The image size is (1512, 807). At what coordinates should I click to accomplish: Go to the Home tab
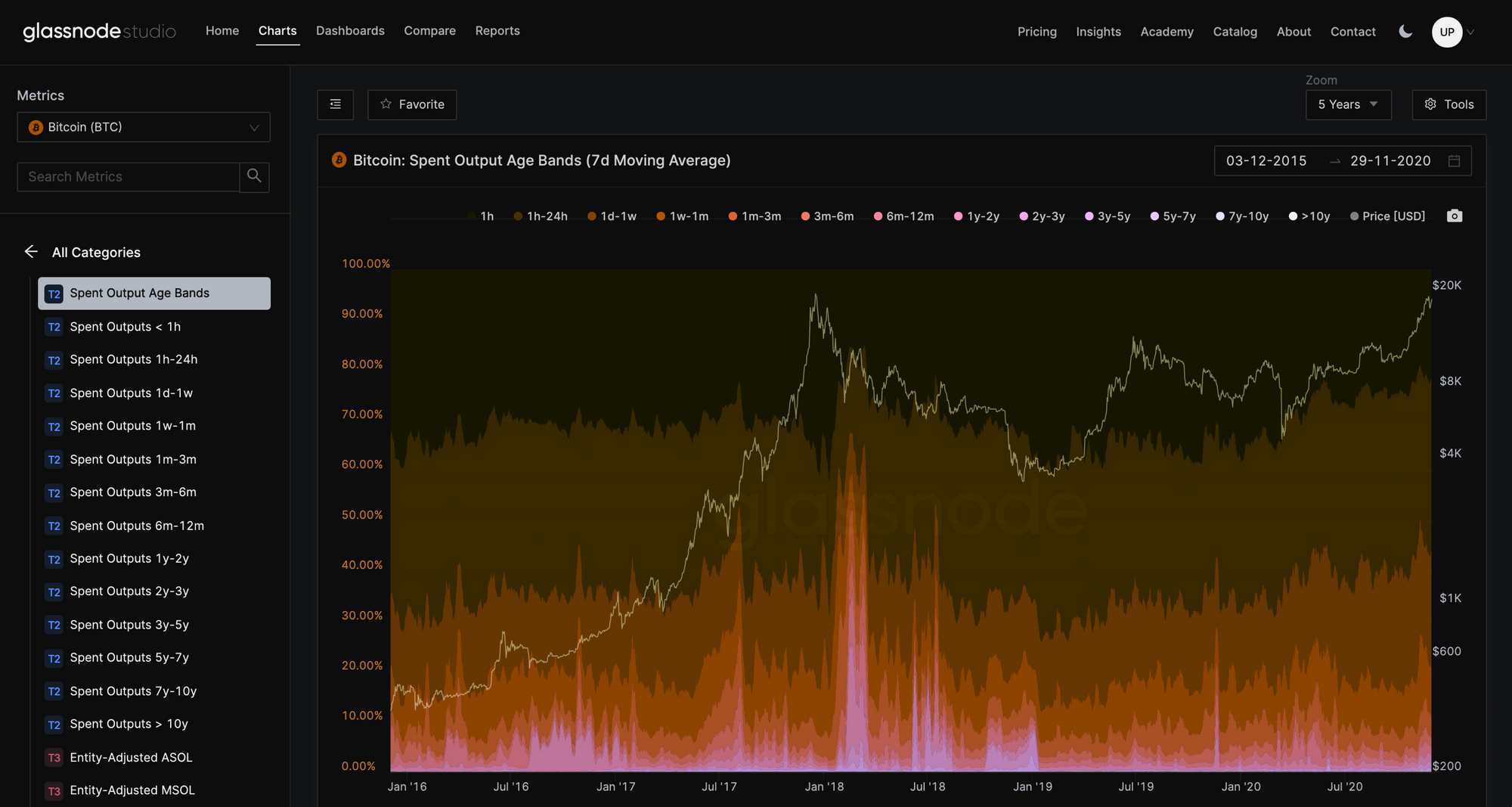[x=222, y=31]
